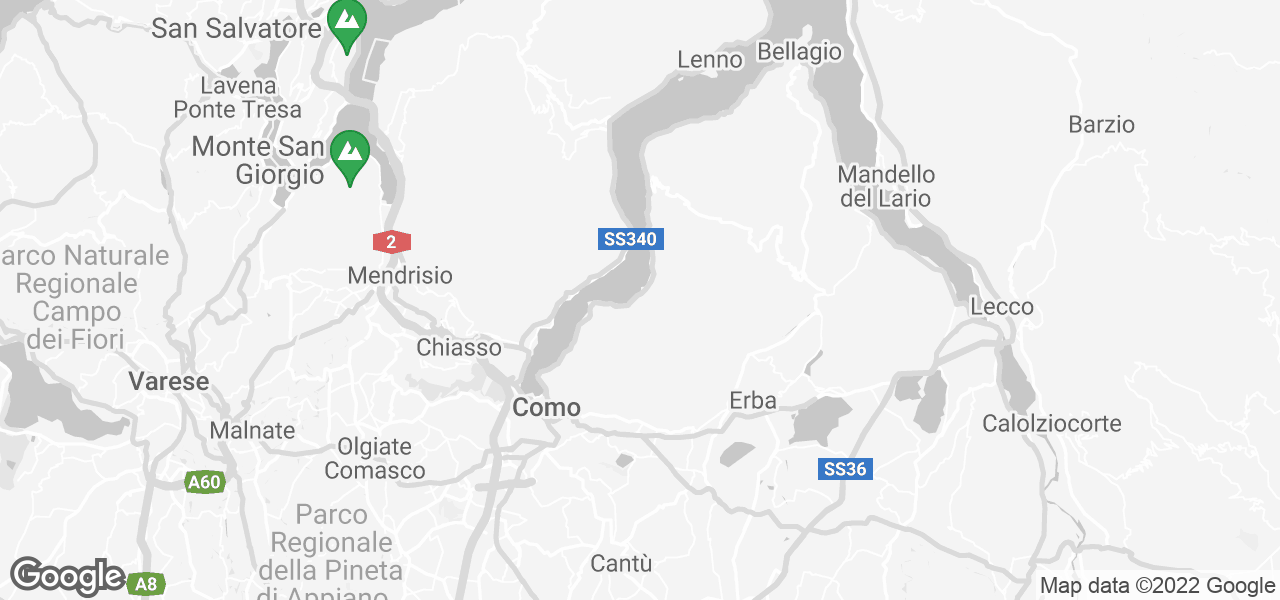1280x600 pixels.
Task: Click the Mendrisio town label
Action: tap(400, 275)
